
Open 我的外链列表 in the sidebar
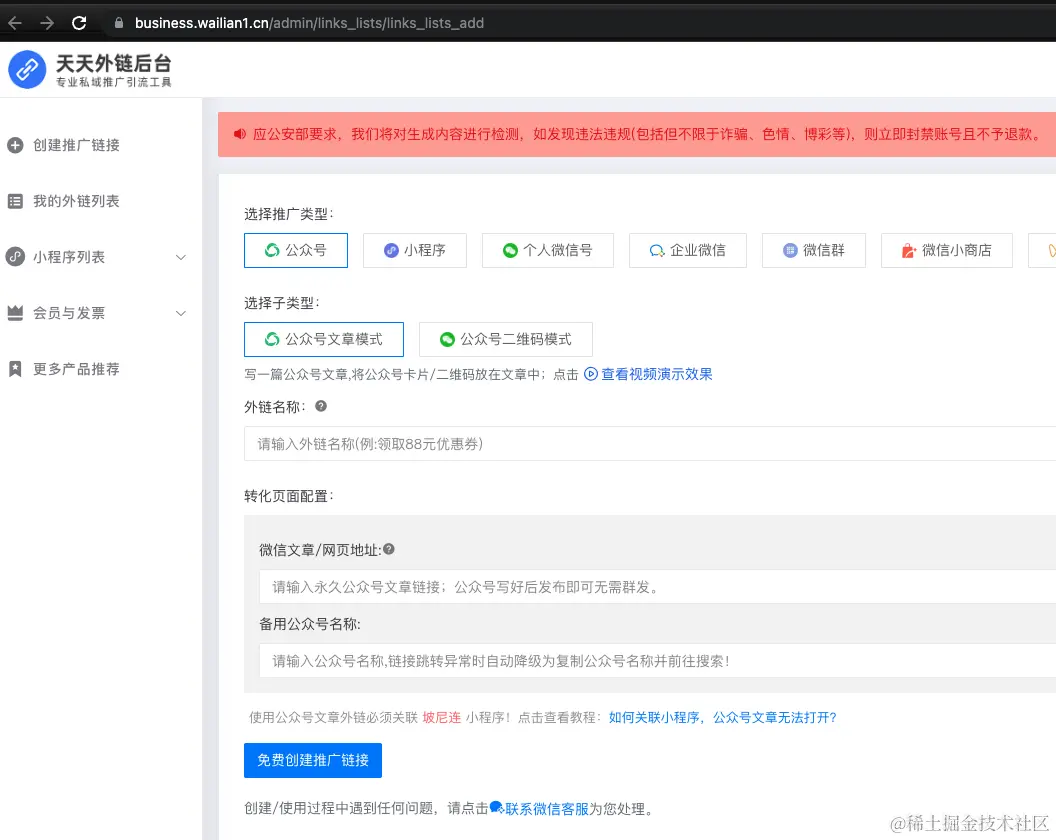click(76, 201)
